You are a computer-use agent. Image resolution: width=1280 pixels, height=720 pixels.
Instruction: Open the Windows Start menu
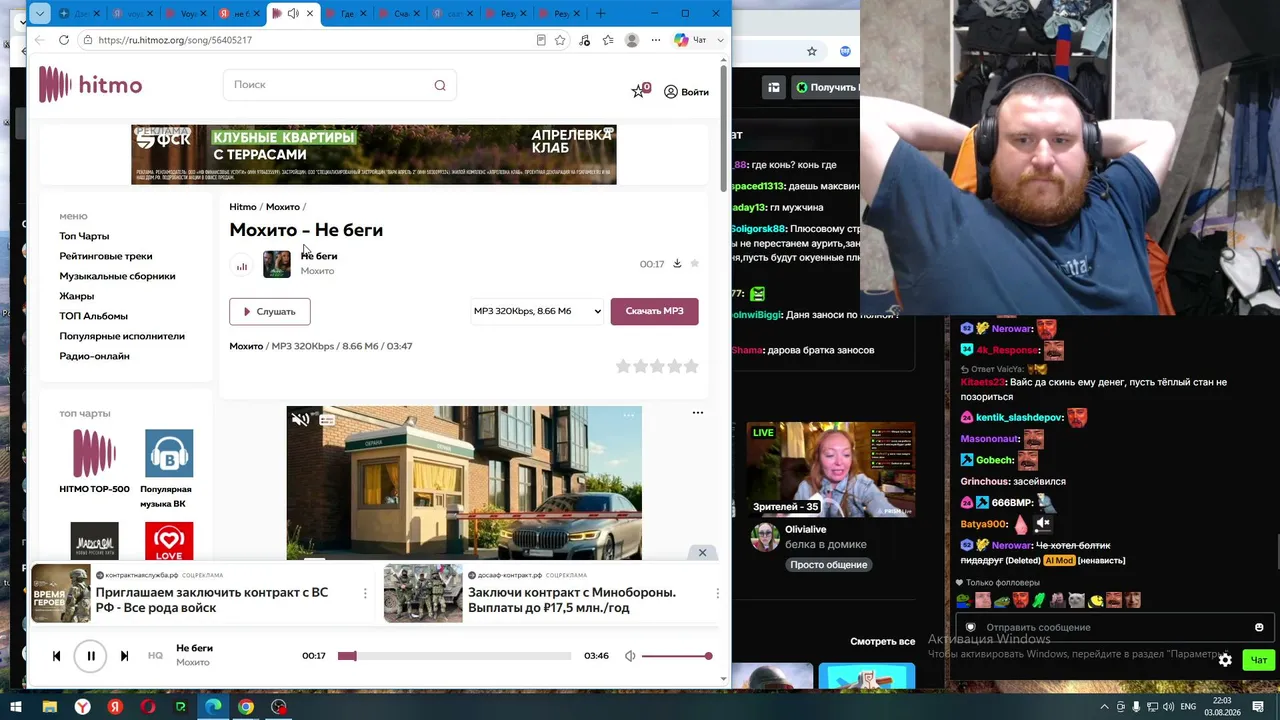(16, 707)
